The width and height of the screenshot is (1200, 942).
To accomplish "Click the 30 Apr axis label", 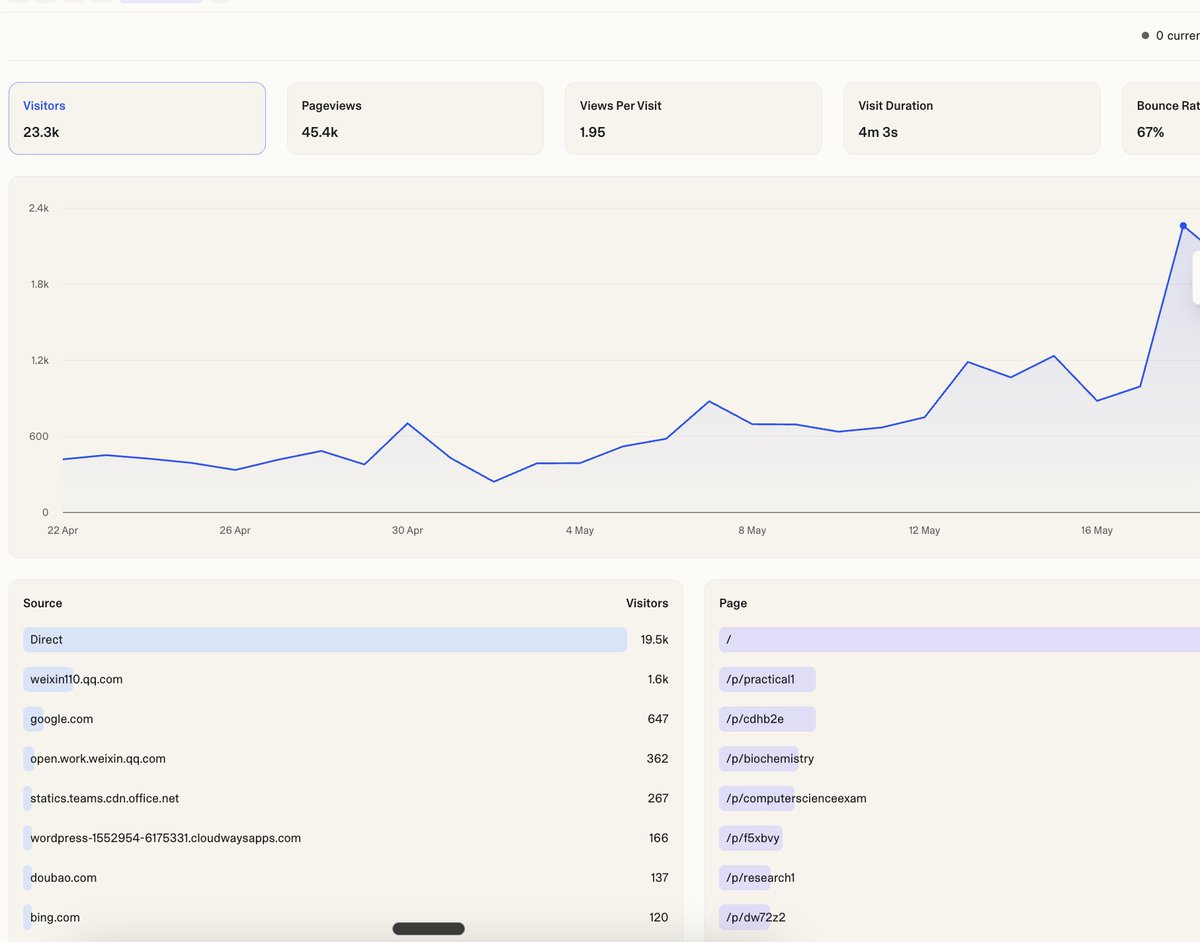I will coord(407,530).
